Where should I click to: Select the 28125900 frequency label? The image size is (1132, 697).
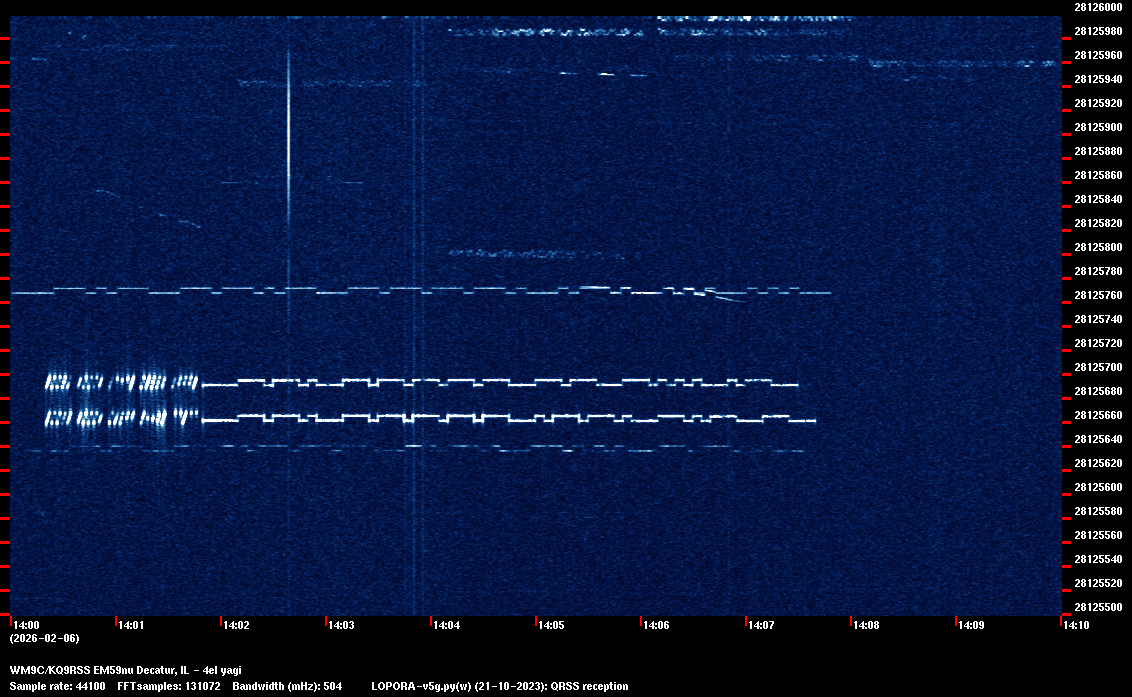pyautogui.click(x=1097, y=127)
